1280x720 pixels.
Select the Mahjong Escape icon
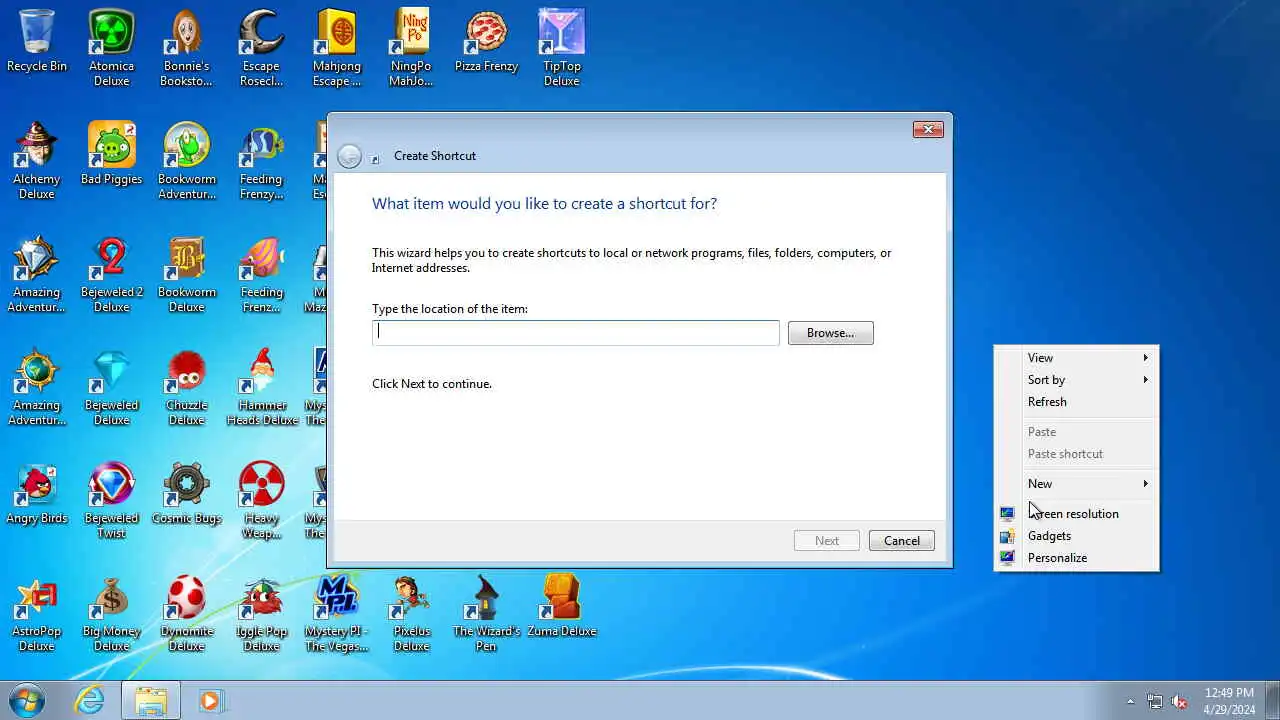(336, 48)
